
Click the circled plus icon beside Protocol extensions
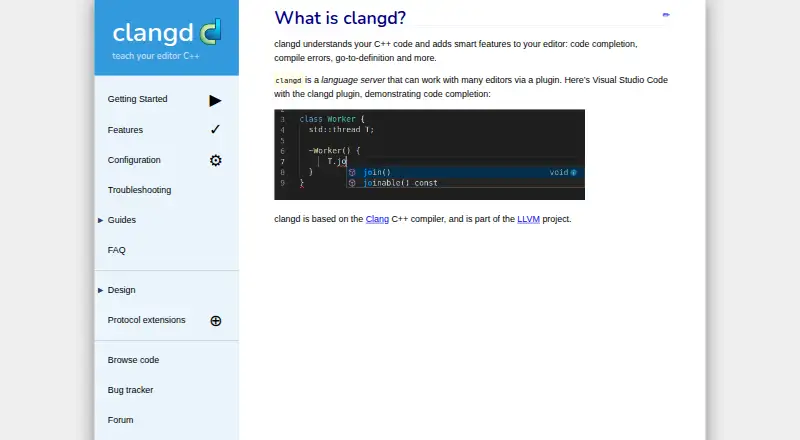(216, 321)
